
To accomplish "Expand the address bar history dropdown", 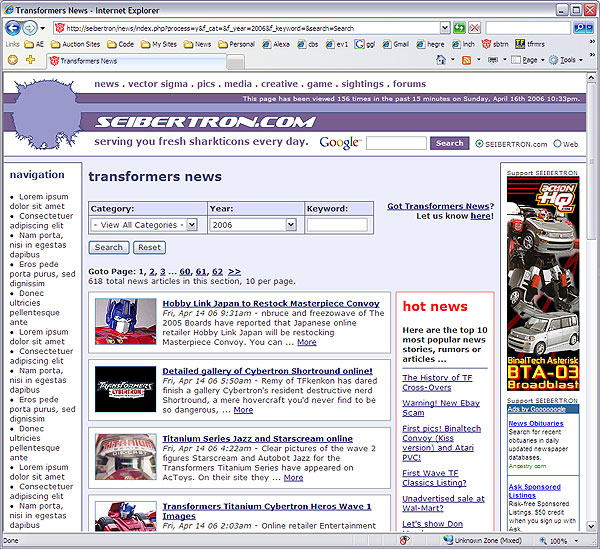I will pos(445,28).
